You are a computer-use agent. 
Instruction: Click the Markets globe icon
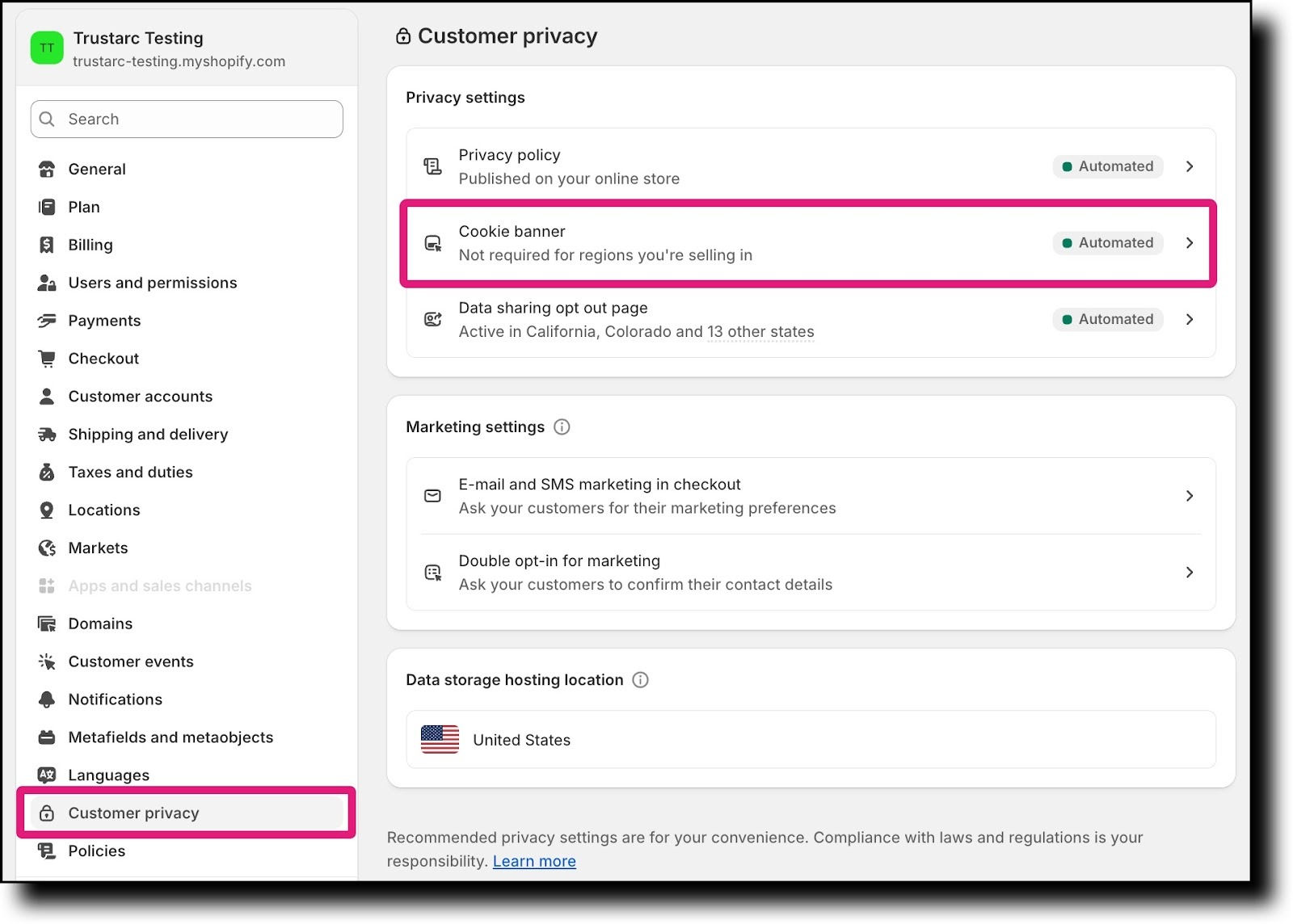coord(47,548)
